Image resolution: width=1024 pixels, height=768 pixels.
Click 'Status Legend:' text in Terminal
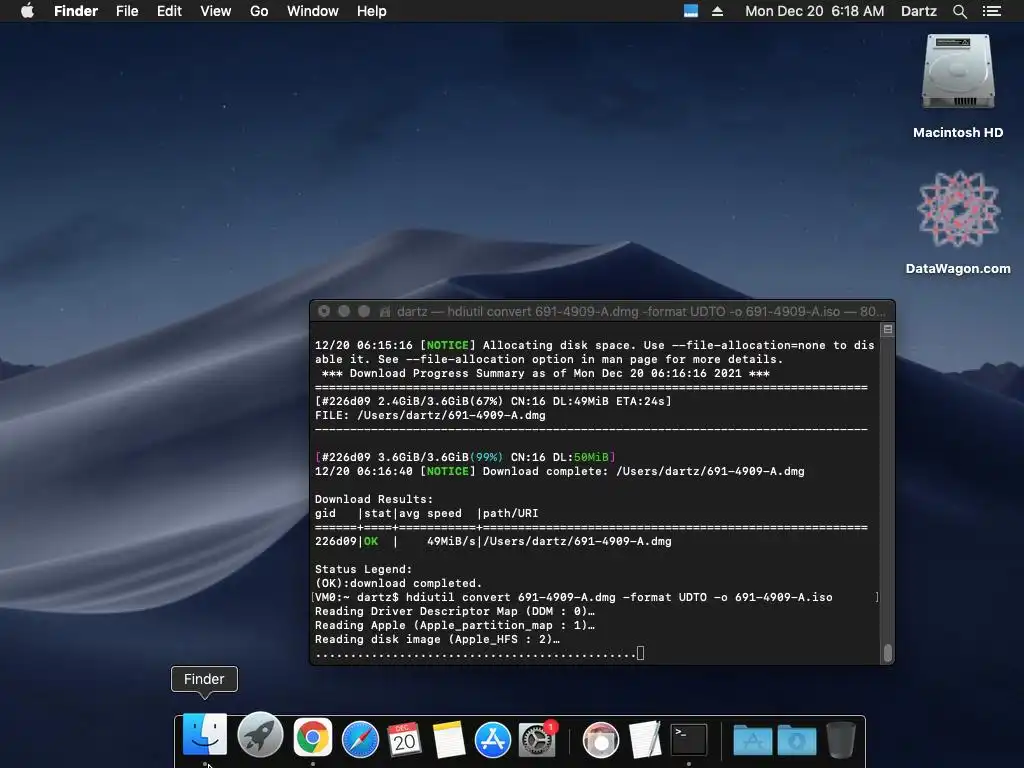(363, 569)
